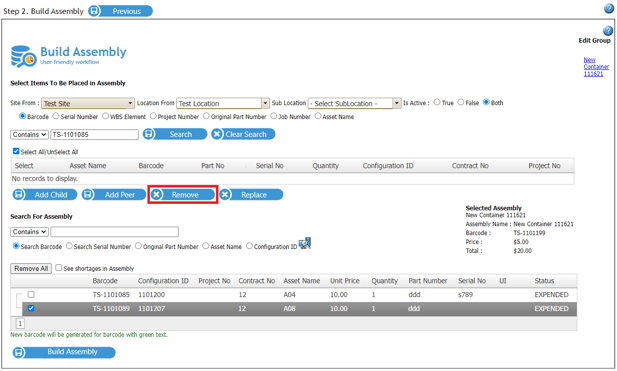Select the Barcode search radio button

tap(22, 116)
